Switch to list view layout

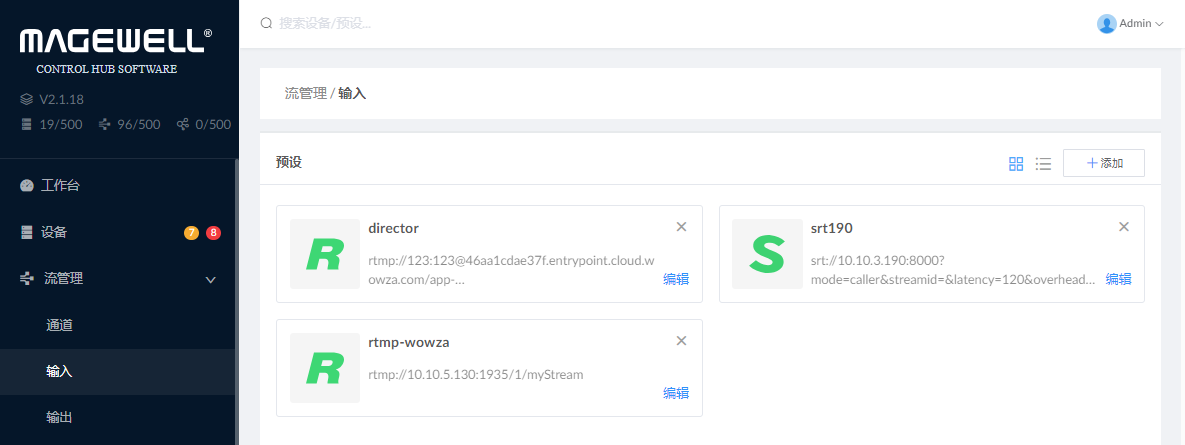pyautogui.click(x=1043, y=164)
